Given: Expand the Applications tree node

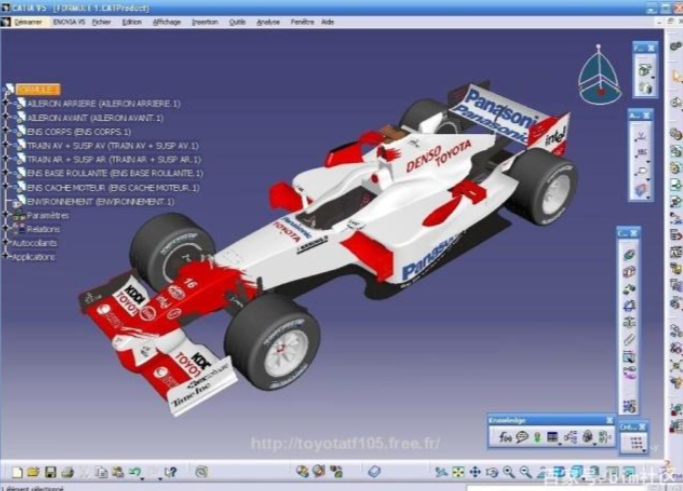Looking at the screenshot, I should pos(6,257).
